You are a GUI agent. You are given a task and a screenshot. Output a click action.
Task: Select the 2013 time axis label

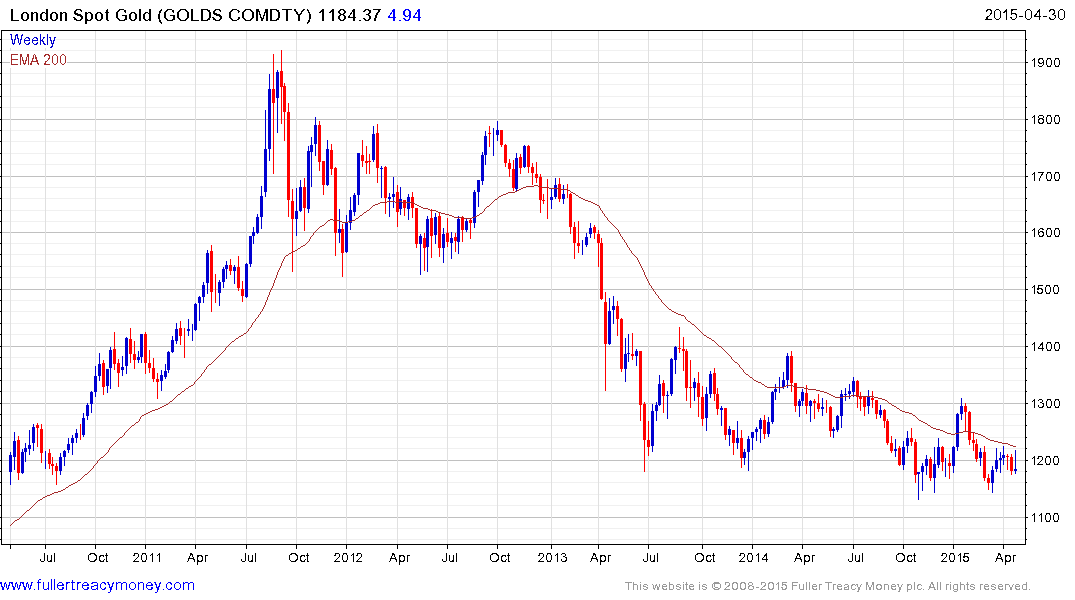coord(552,557)
